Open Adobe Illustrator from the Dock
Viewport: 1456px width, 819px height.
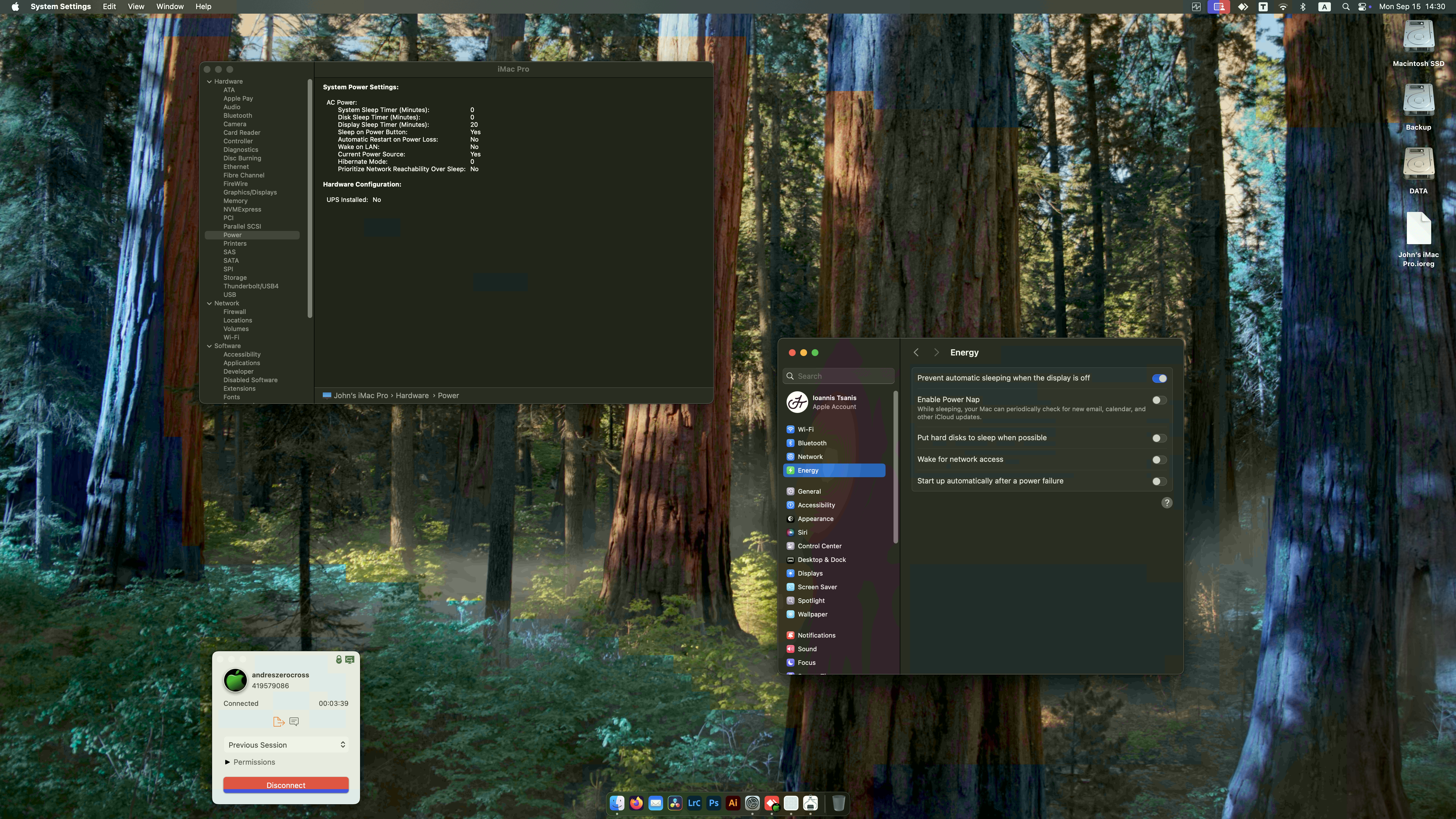[732, 803]
